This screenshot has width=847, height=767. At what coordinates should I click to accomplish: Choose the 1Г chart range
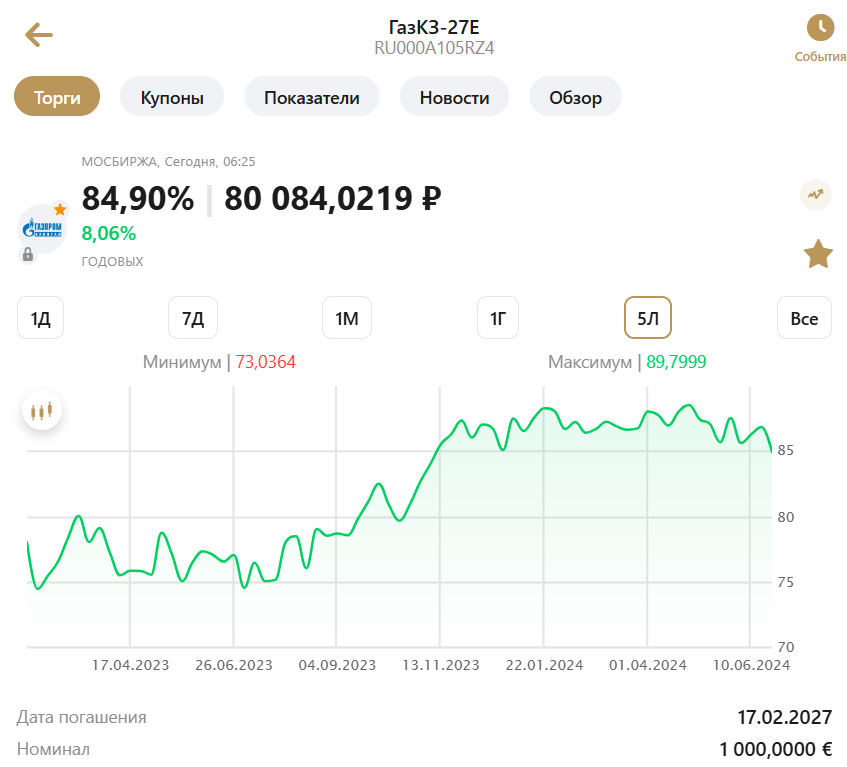click(498, 318)
